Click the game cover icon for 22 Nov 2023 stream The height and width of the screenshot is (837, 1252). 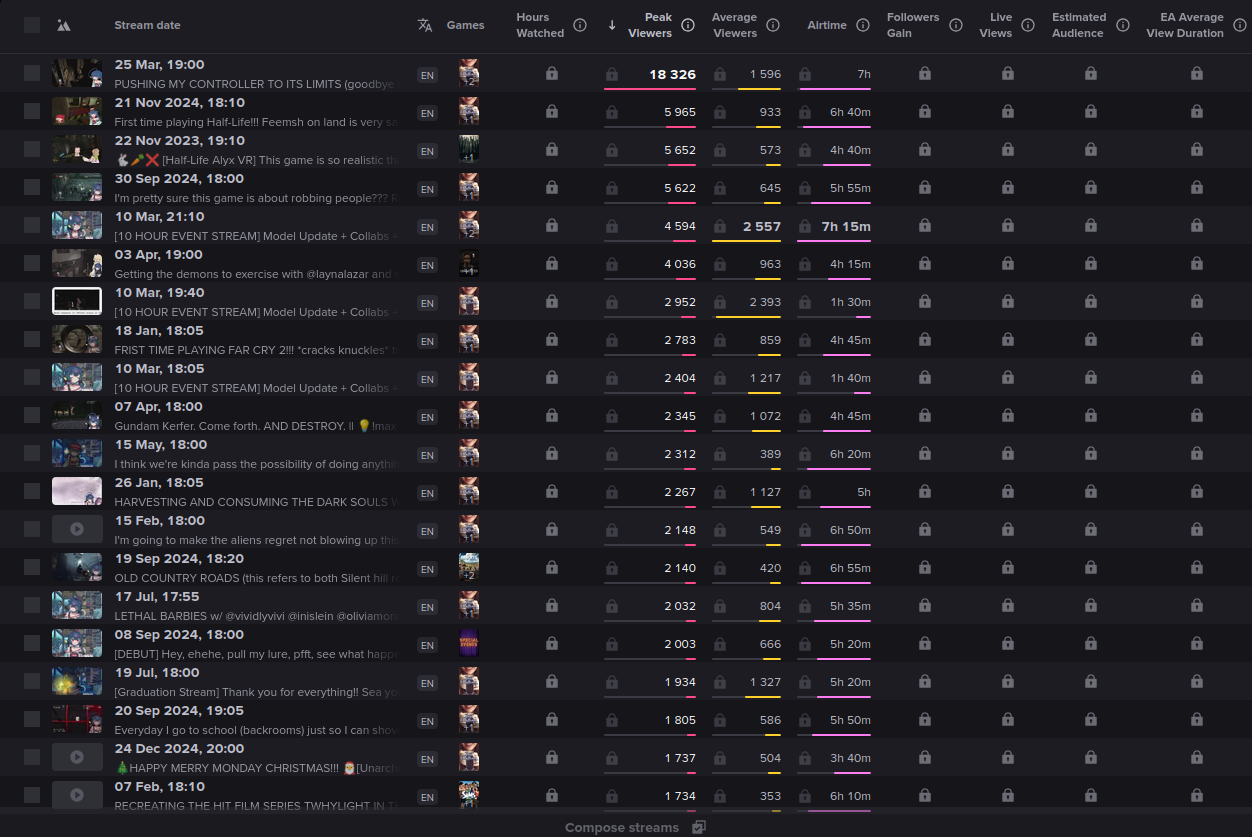pyautogui.click(x=469, y=149)
